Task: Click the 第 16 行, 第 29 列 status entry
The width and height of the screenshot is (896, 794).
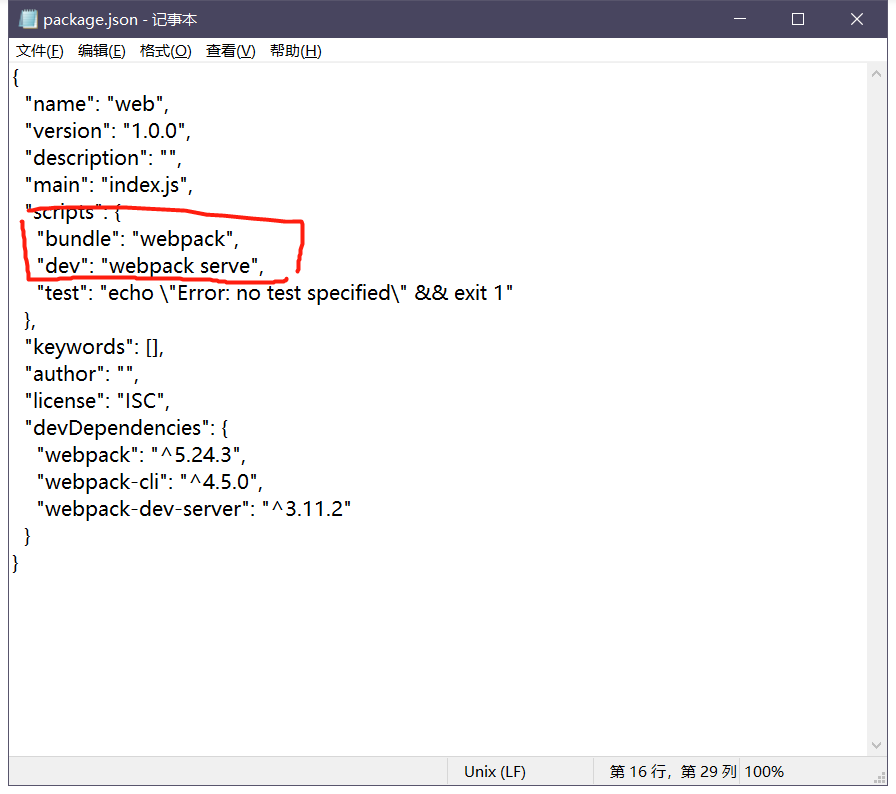Action: (673, 772)
